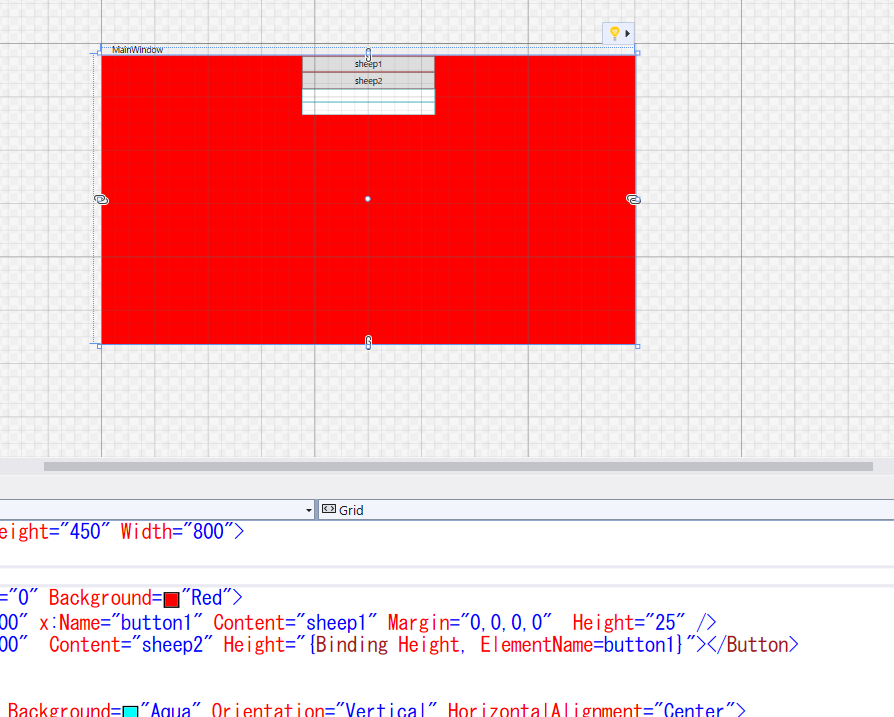Click the right margin anchor link icon
Screen dimensions: 894x717
coord(633,199)
